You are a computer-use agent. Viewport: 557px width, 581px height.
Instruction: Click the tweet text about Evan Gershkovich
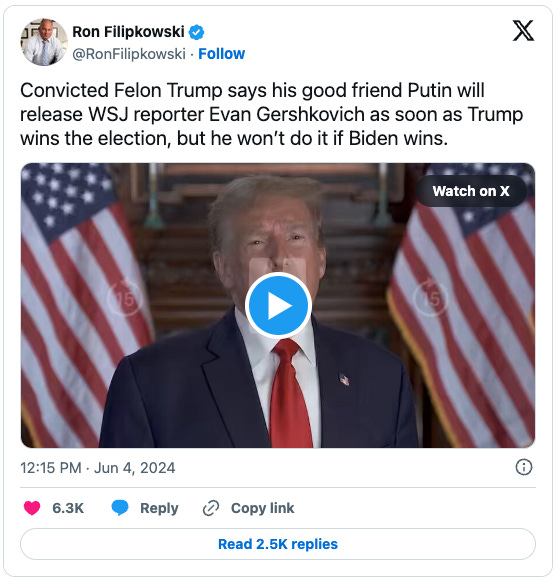272,114
